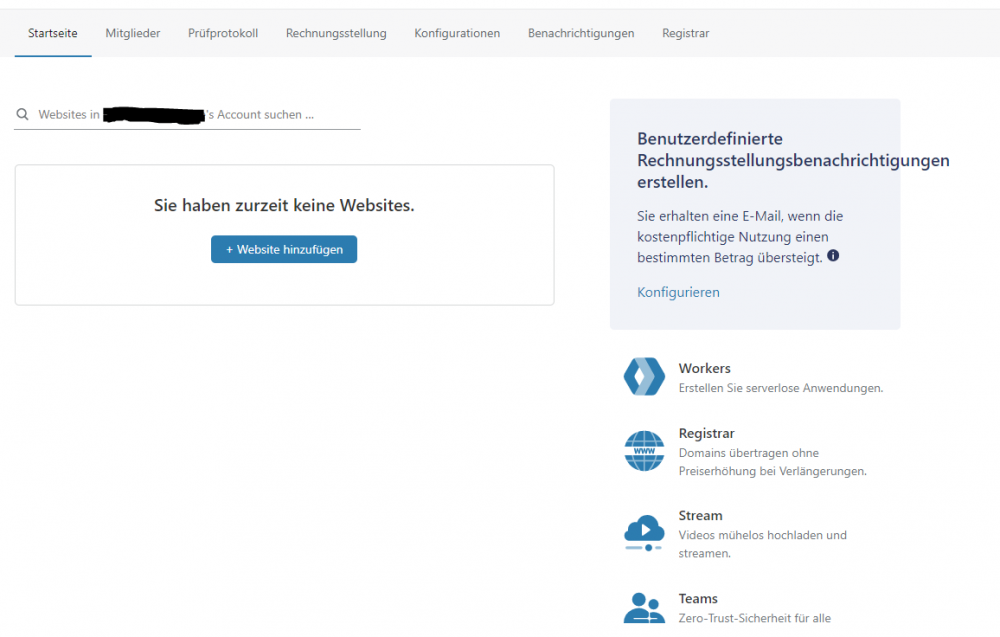Click 'Erstellen Sie serverlose Anwendungen.' text
The height and width of the screenshot is (637, 1000).
[781, 388]
